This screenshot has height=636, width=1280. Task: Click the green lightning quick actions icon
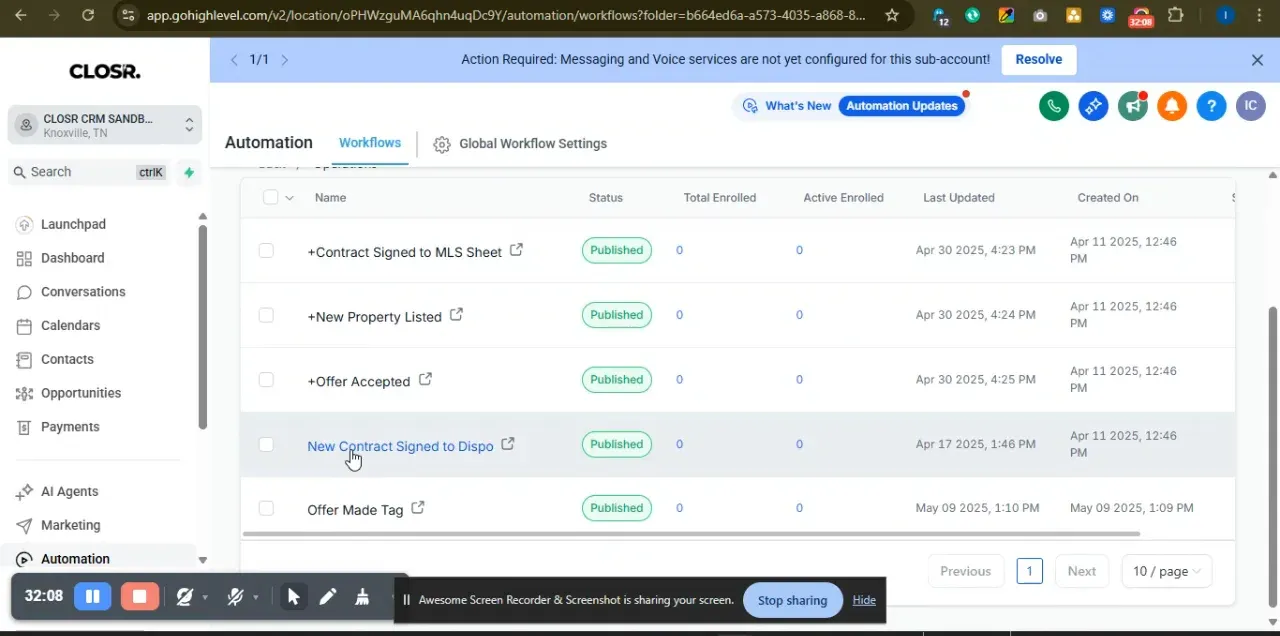pyautogui.click(x=189, y=172)
